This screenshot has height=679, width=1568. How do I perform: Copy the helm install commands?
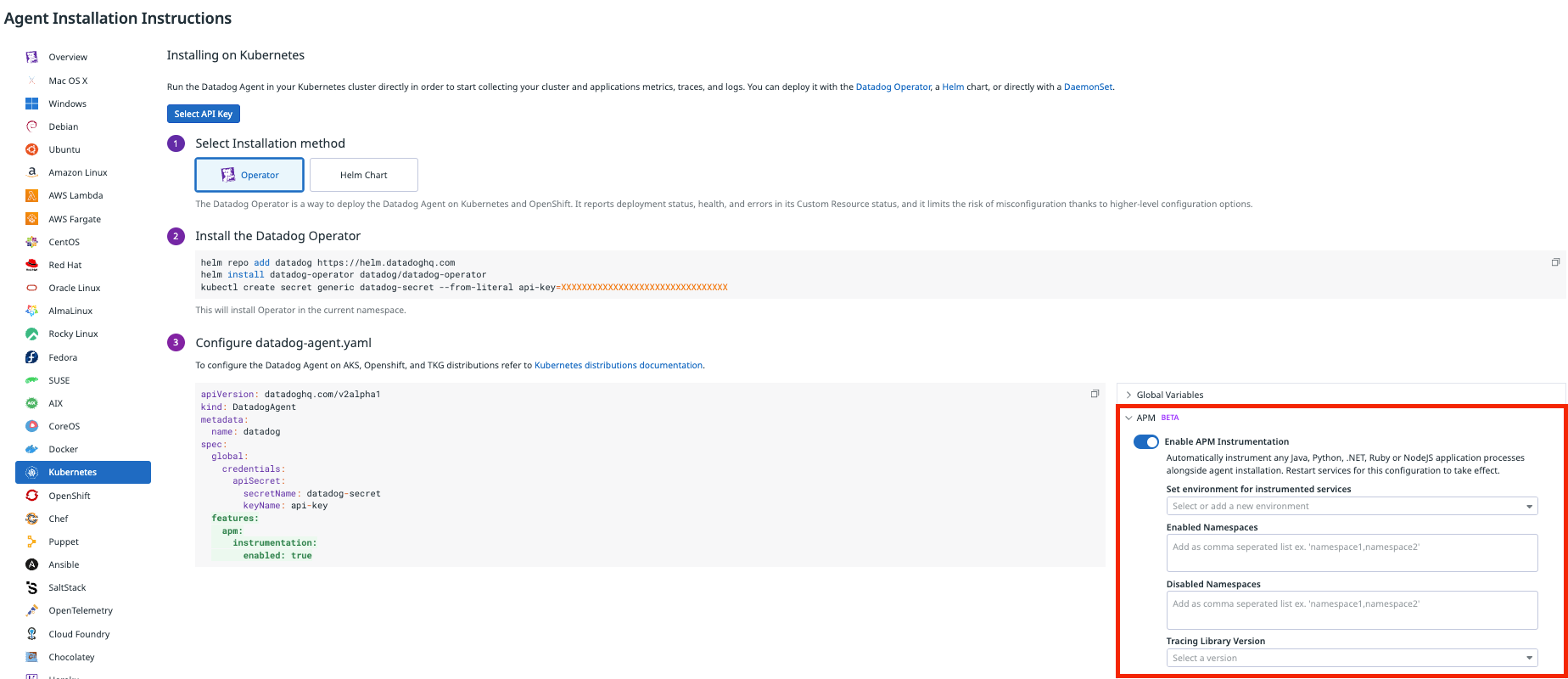[1555, 262]
